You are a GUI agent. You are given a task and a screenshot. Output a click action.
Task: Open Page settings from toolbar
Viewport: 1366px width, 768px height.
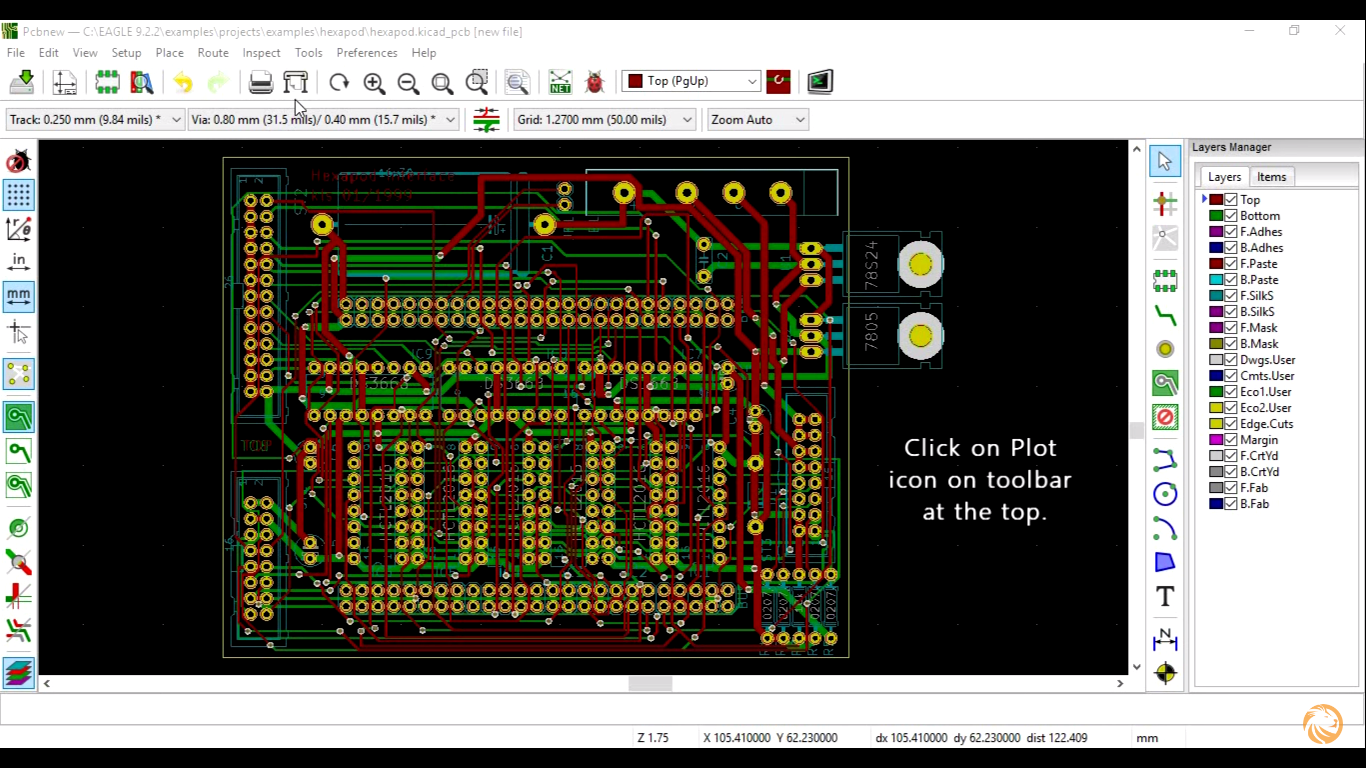(x=65, y=82)
